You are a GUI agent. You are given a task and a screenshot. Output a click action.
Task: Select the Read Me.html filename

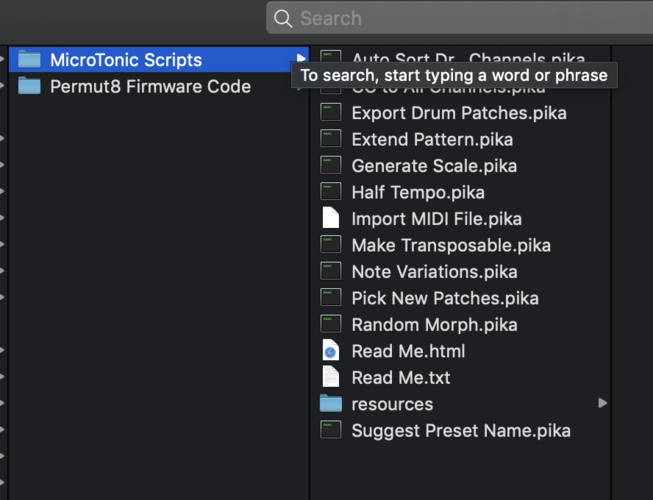pyautogui.click(x=408, y=351)
